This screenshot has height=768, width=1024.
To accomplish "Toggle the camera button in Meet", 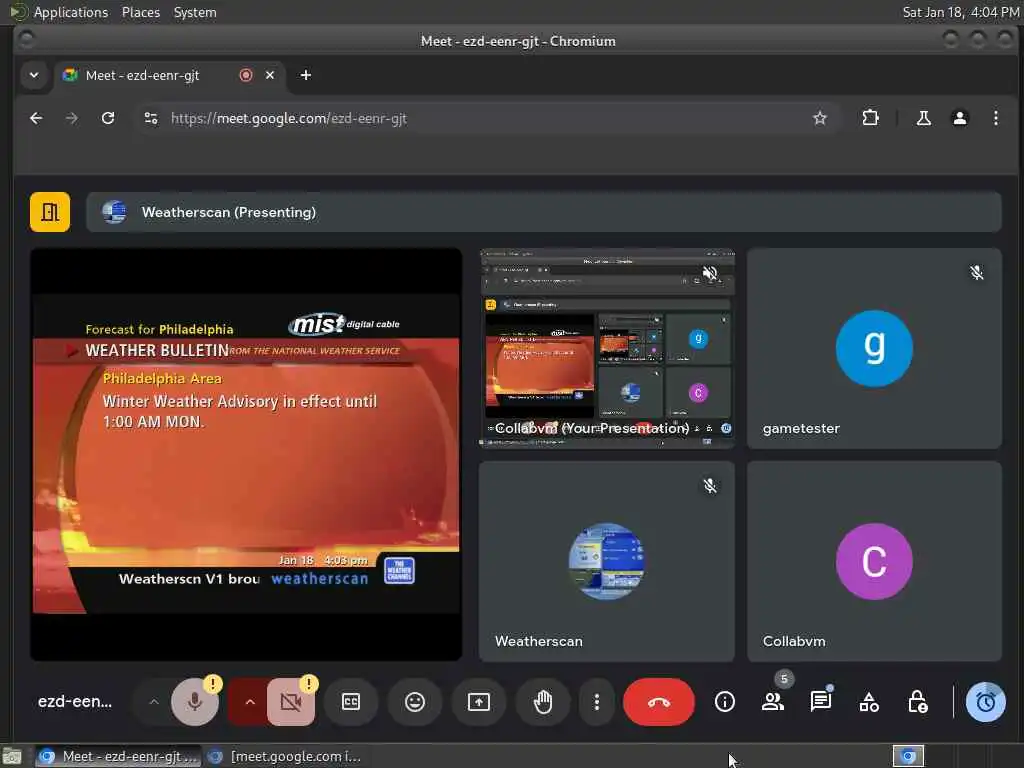I will 291,702.
